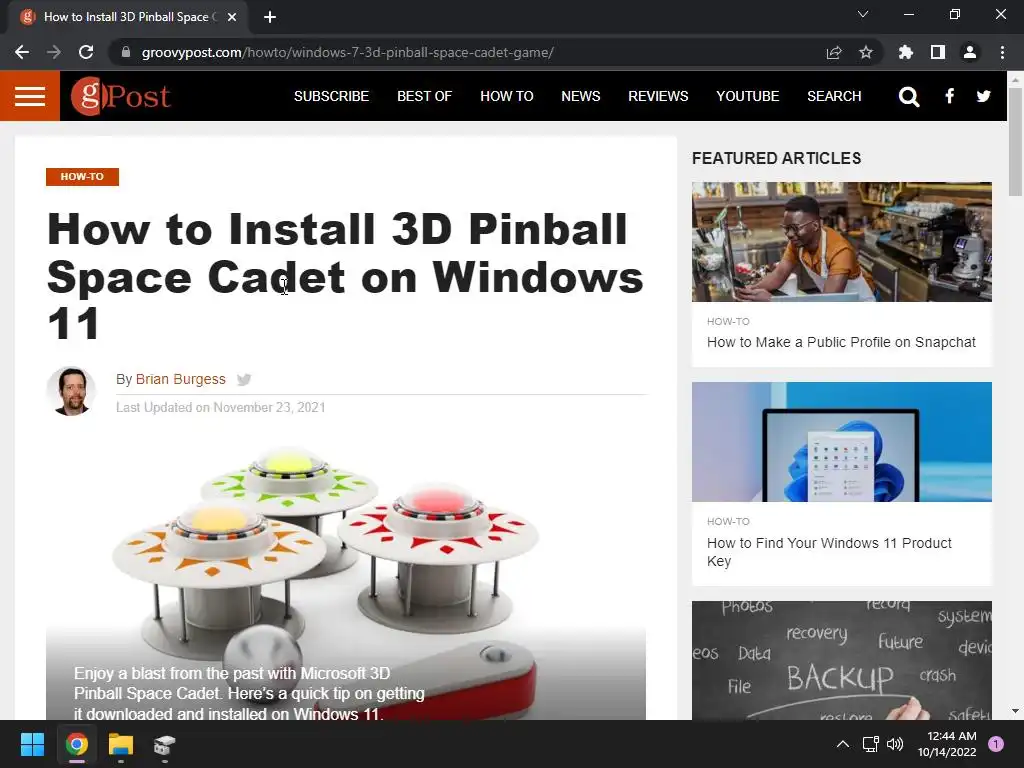Open a new browser tab
Screen dimensions: 1024x768
[270, 17]
